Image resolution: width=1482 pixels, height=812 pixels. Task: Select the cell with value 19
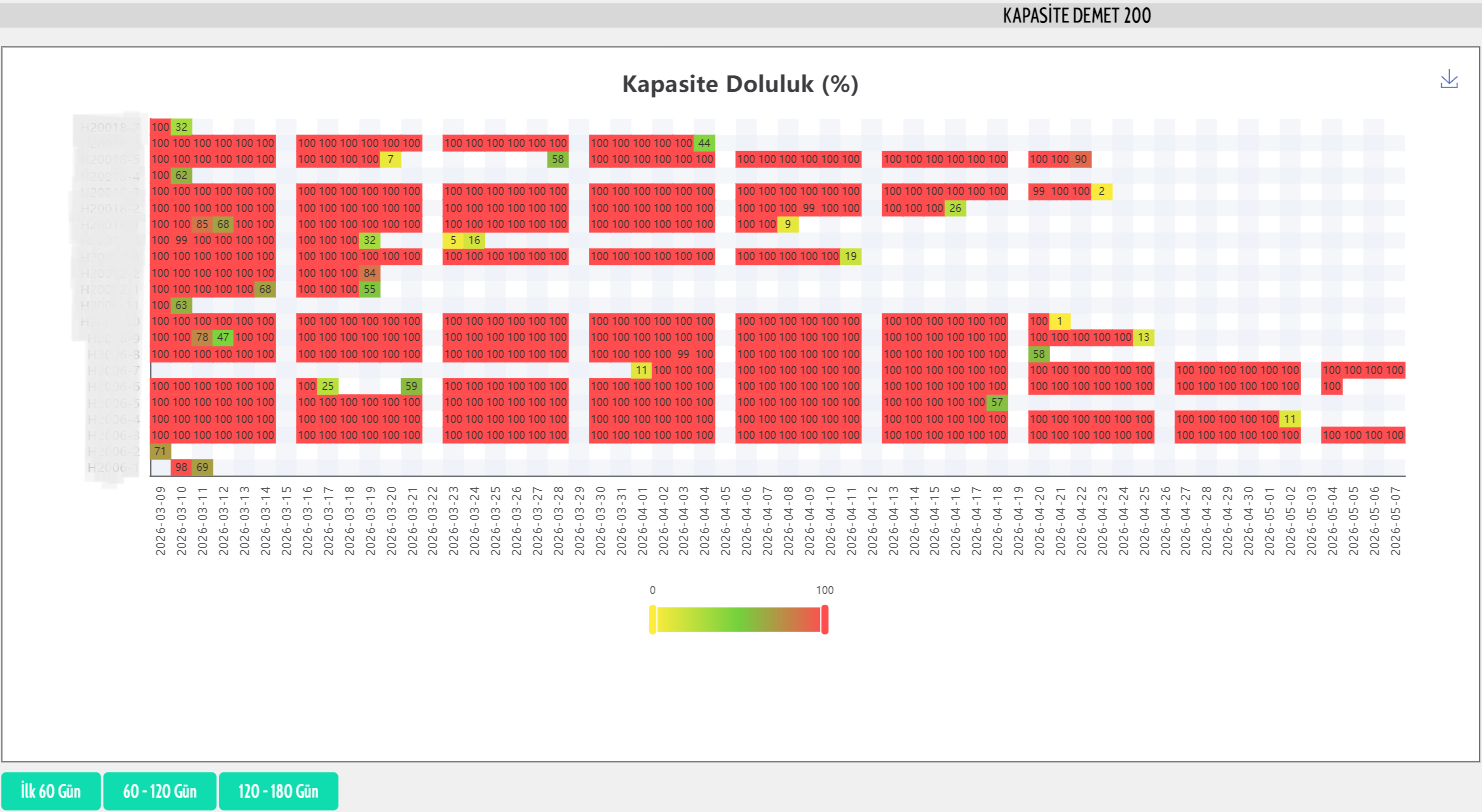pos(850,257)
